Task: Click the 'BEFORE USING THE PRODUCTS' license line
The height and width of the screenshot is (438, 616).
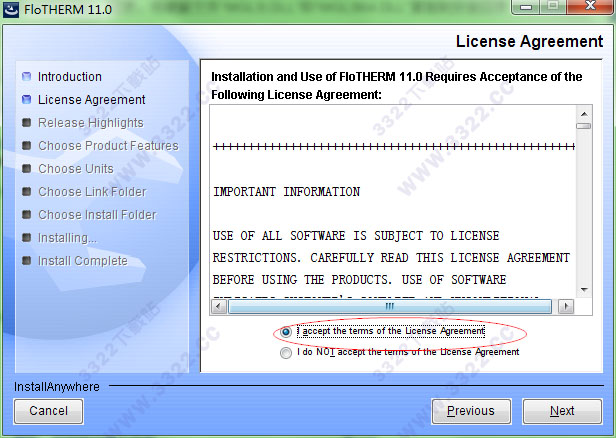Action: point(359,280)
